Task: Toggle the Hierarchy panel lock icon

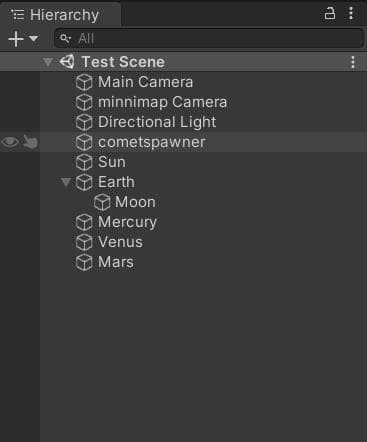Action: (x=329, y=13)
